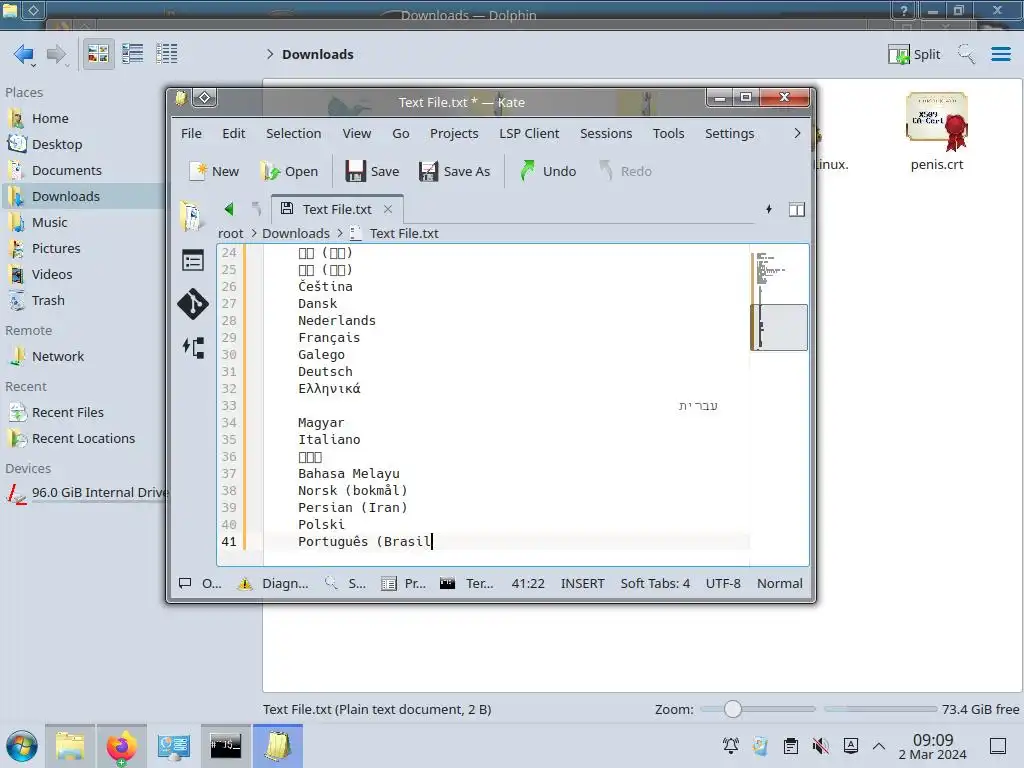Open the Projects panel from status bar
This screenshot has height=768, width=1024.
point(403,583)
